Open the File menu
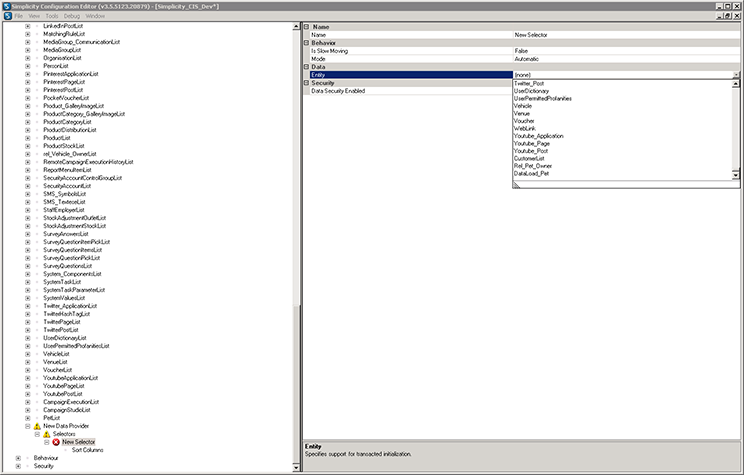 [x=19, y=16]
